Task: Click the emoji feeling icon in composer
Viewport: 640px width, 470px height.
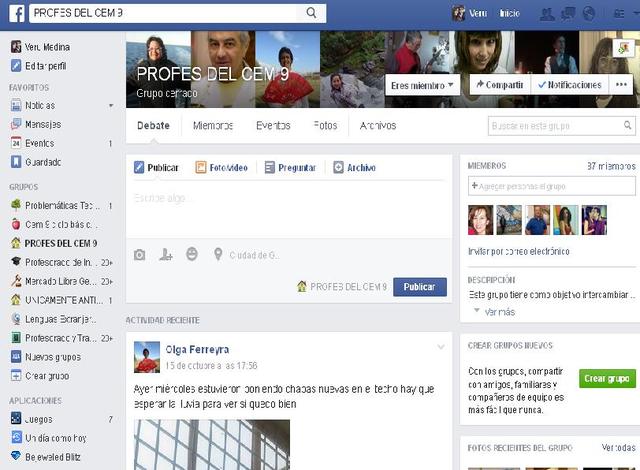Action: [191, 254]
